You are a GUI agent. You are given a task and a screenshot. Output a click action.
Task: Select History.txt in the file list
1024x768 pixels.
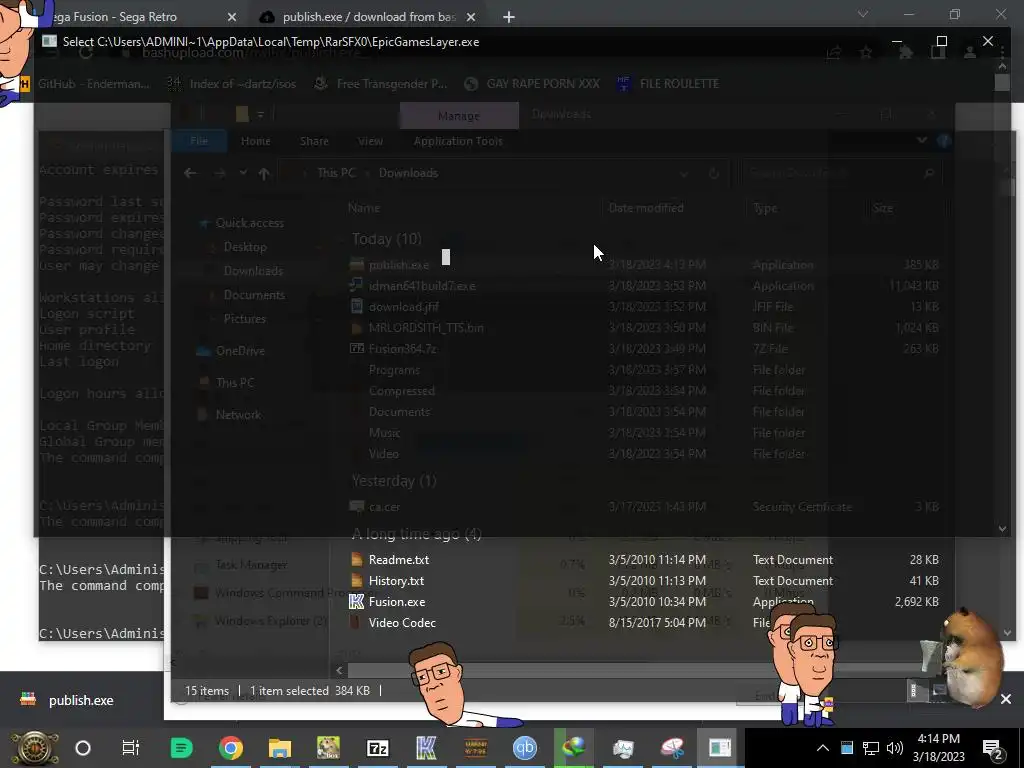[396, 581]
